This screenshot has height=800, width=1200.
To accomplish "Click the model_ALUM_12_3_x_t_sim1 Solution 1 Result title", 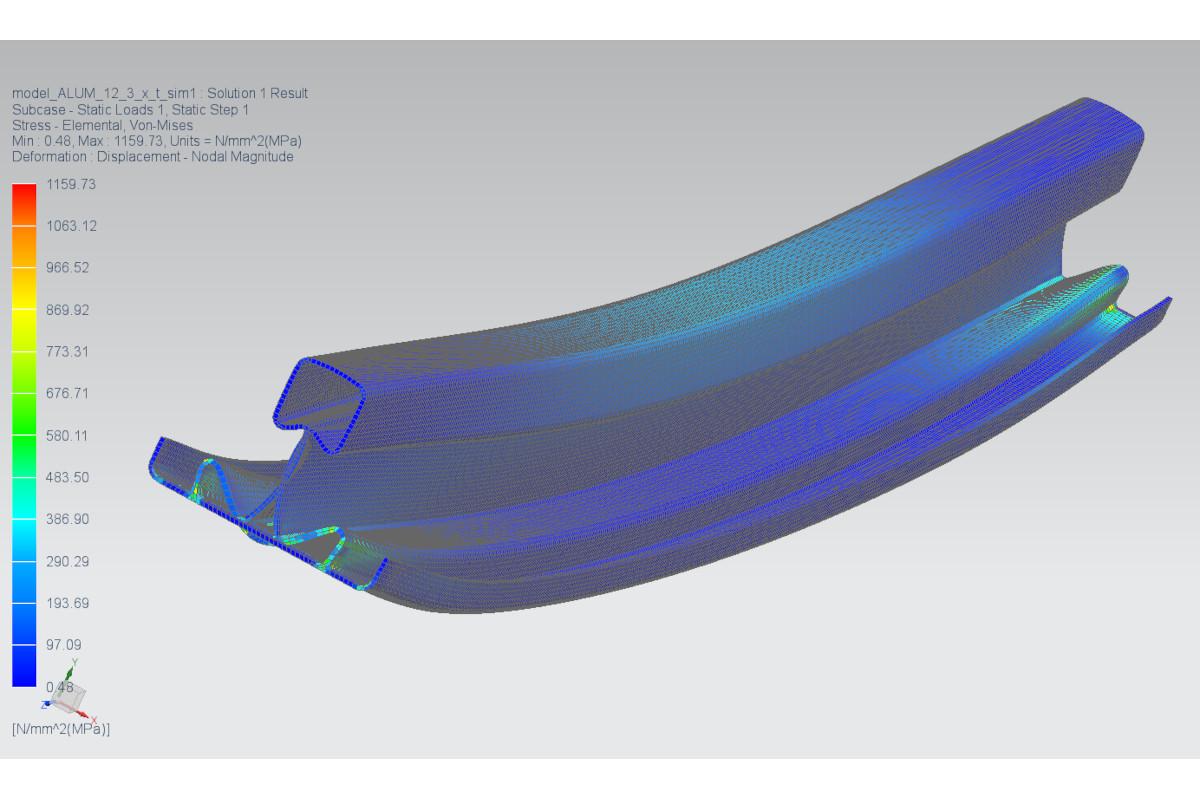I will (x=160, y=93).
